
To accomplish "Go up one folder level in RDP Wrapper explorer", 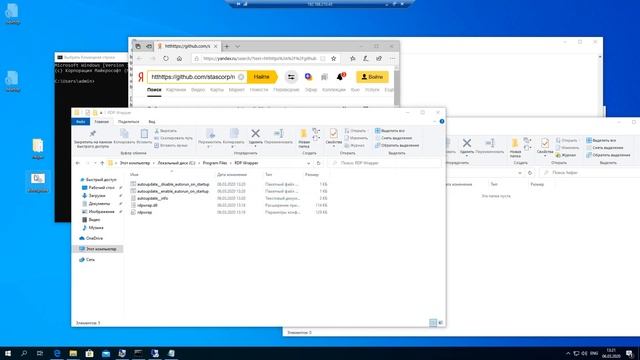I will pyautogui.click(x=102, y=163).
